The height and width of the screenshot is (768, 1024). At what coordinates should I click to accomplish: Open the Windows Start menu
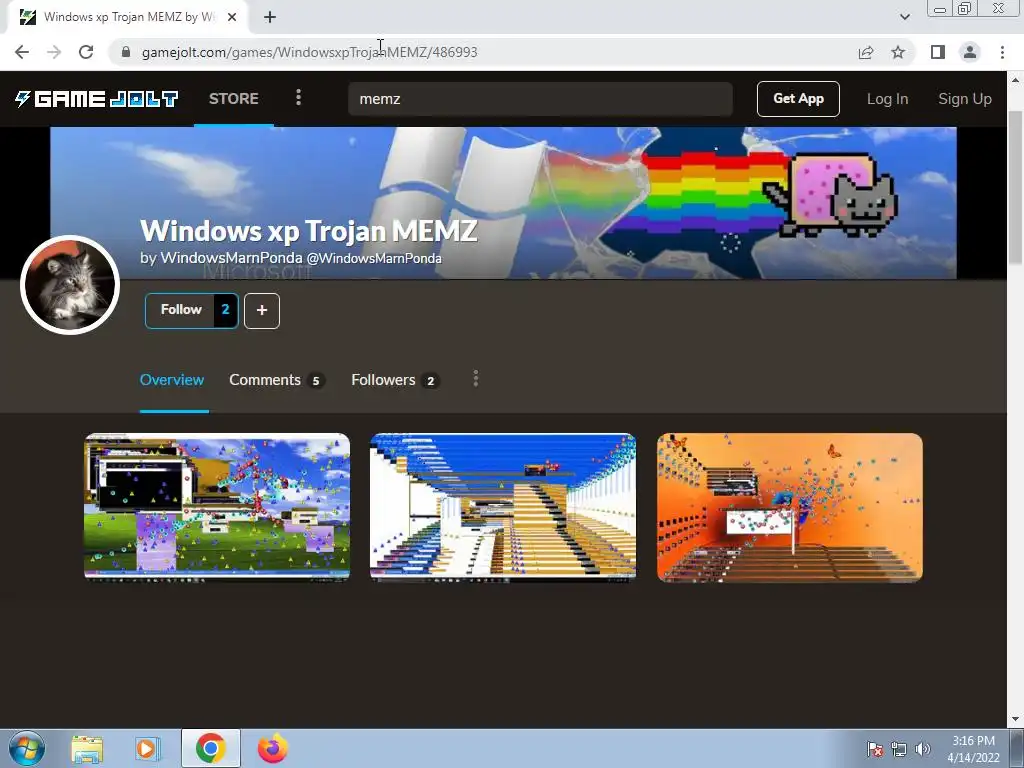tap(27, 748)
